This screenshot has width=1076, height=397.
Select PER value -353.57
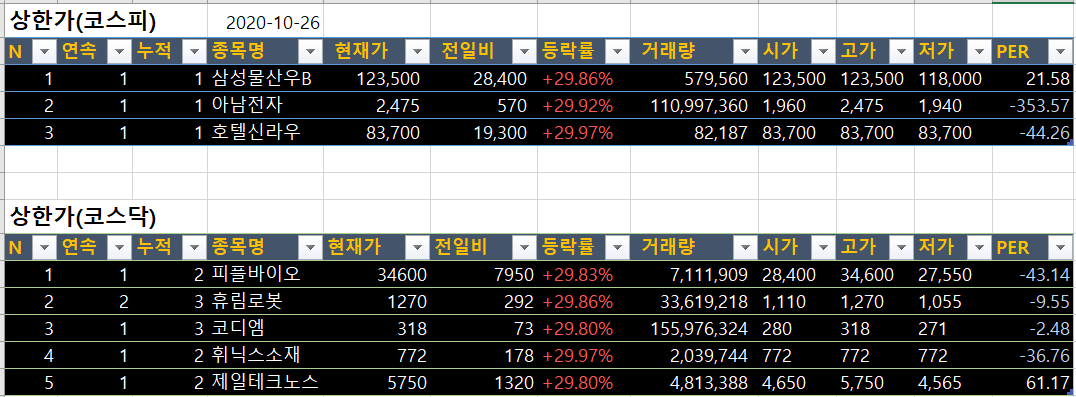point(1033,106)
